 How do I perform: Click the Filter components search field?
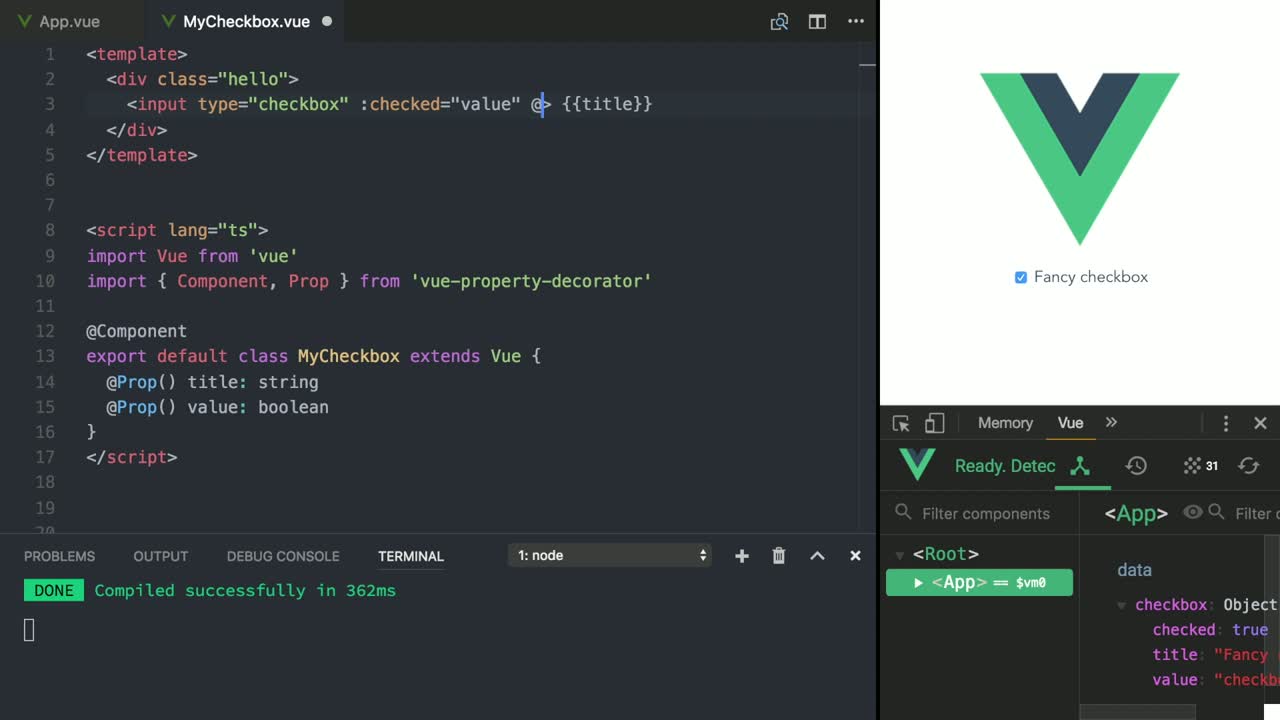pos(985,513)
